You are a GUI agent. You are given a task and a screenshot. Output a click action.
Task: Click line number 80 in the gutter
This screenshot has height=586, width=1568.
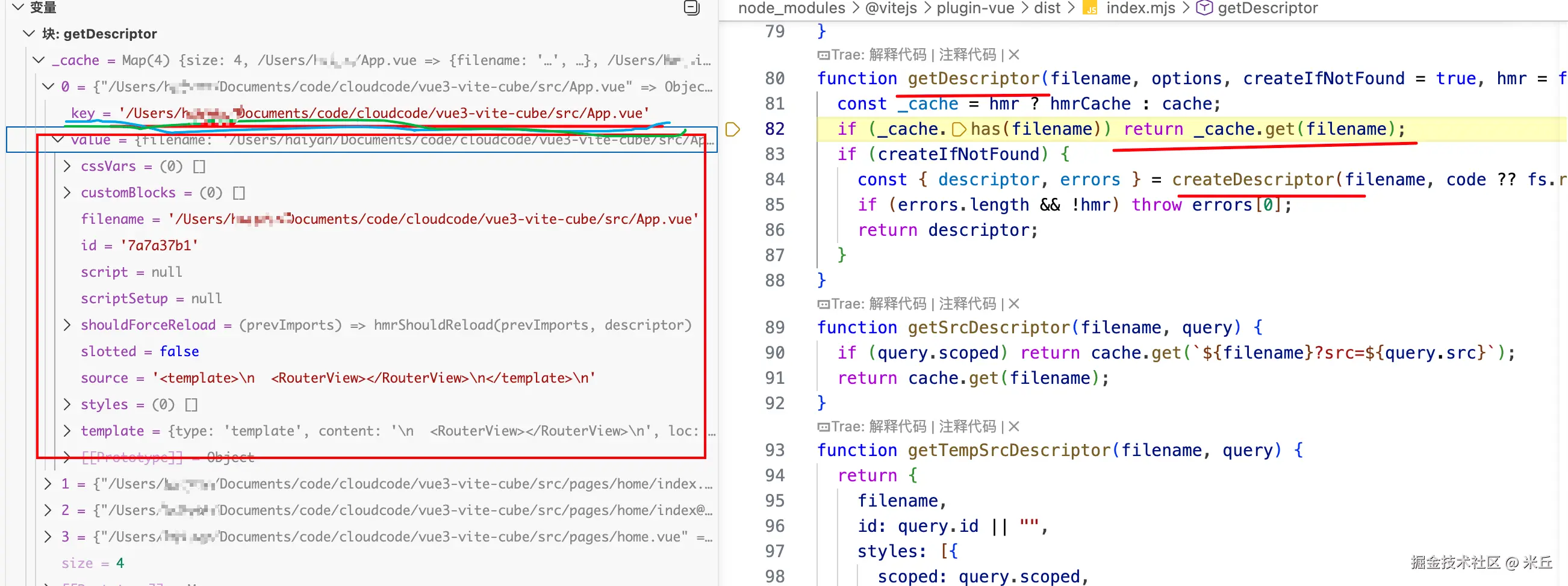tap(775, 78)
